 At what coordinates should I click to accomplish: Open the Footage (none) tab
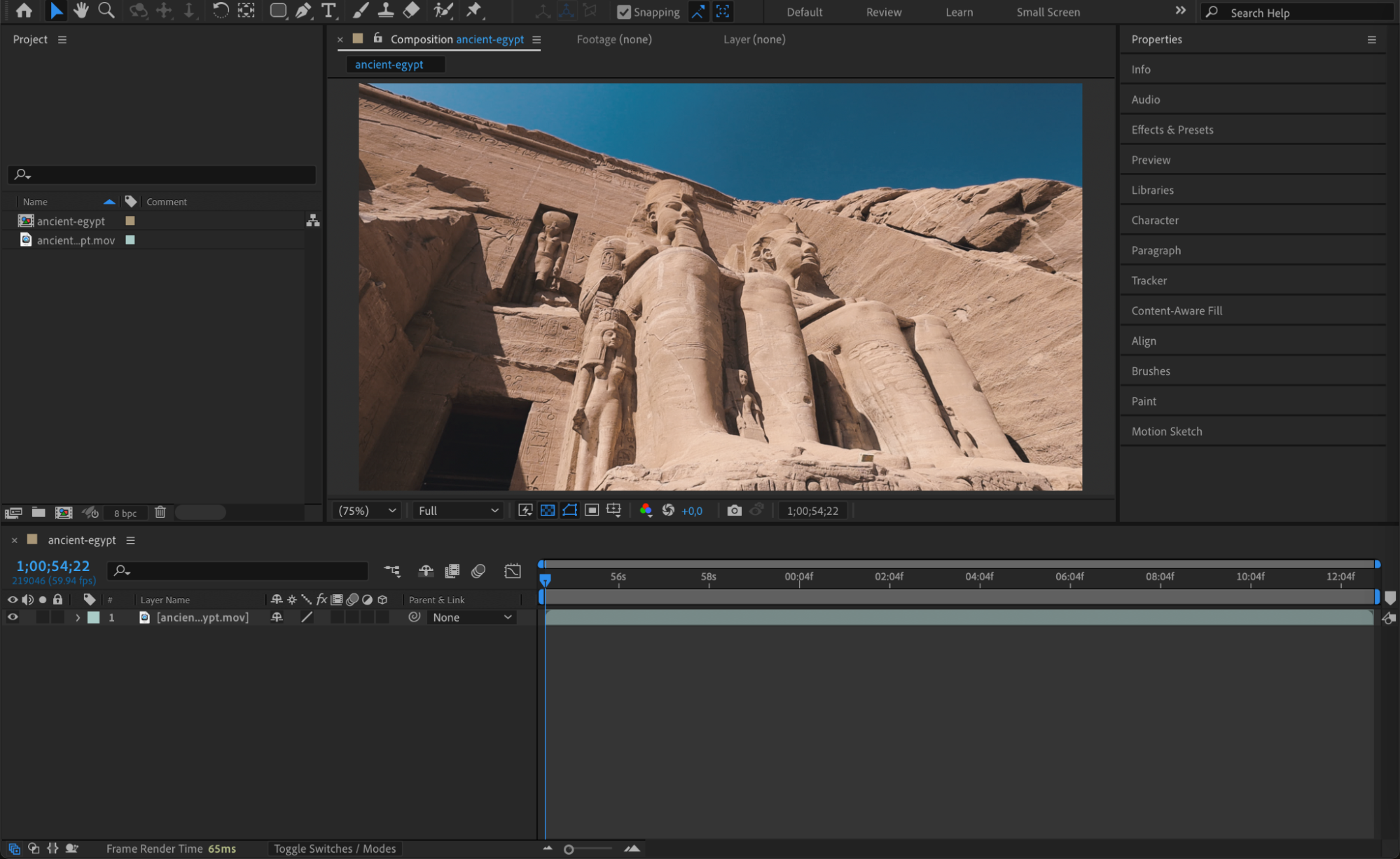tap(614, 39)
